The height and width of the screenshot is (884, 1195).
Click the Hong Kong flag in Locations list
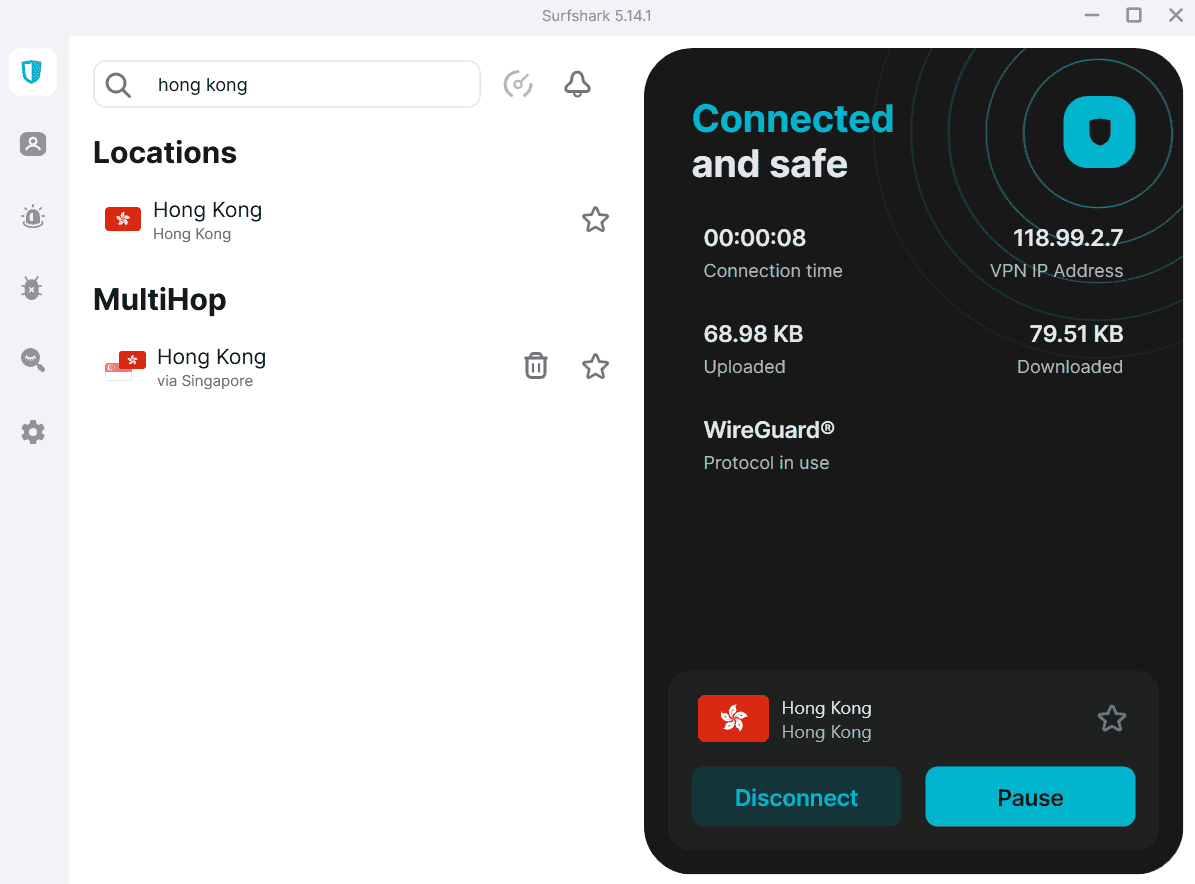pos(123,219)
